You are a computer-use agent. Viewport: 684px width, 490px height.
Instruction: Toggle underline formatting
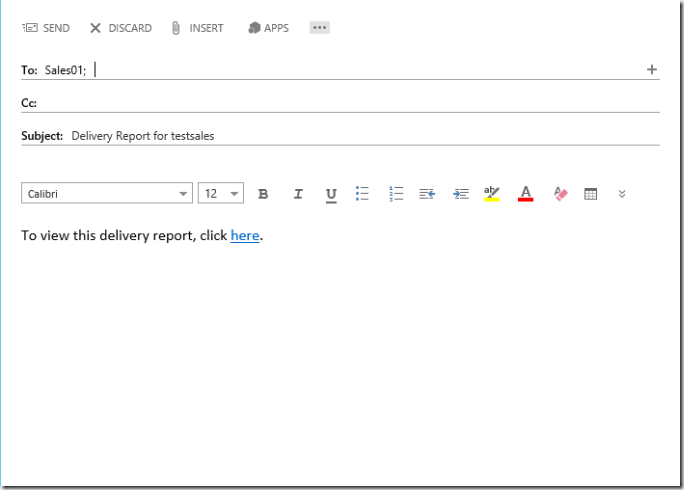pos(331,194)
